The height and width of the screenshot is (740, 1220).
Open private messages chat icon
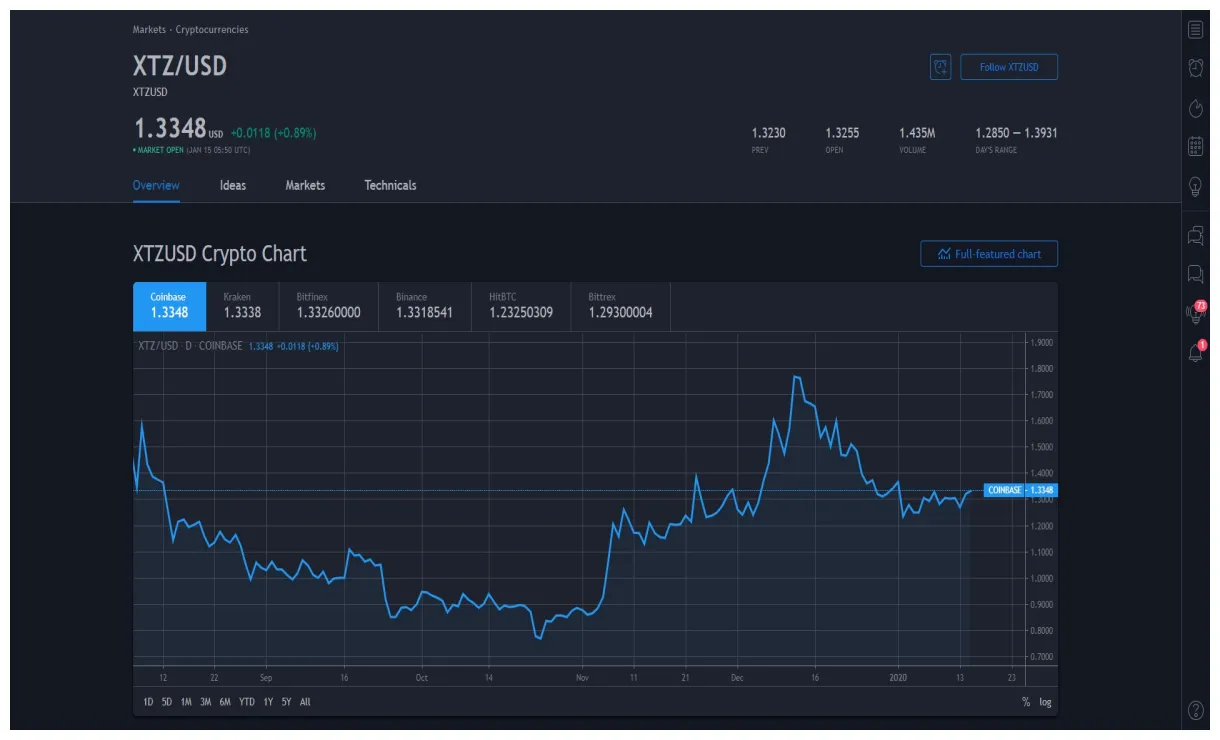pos(1195,273)
